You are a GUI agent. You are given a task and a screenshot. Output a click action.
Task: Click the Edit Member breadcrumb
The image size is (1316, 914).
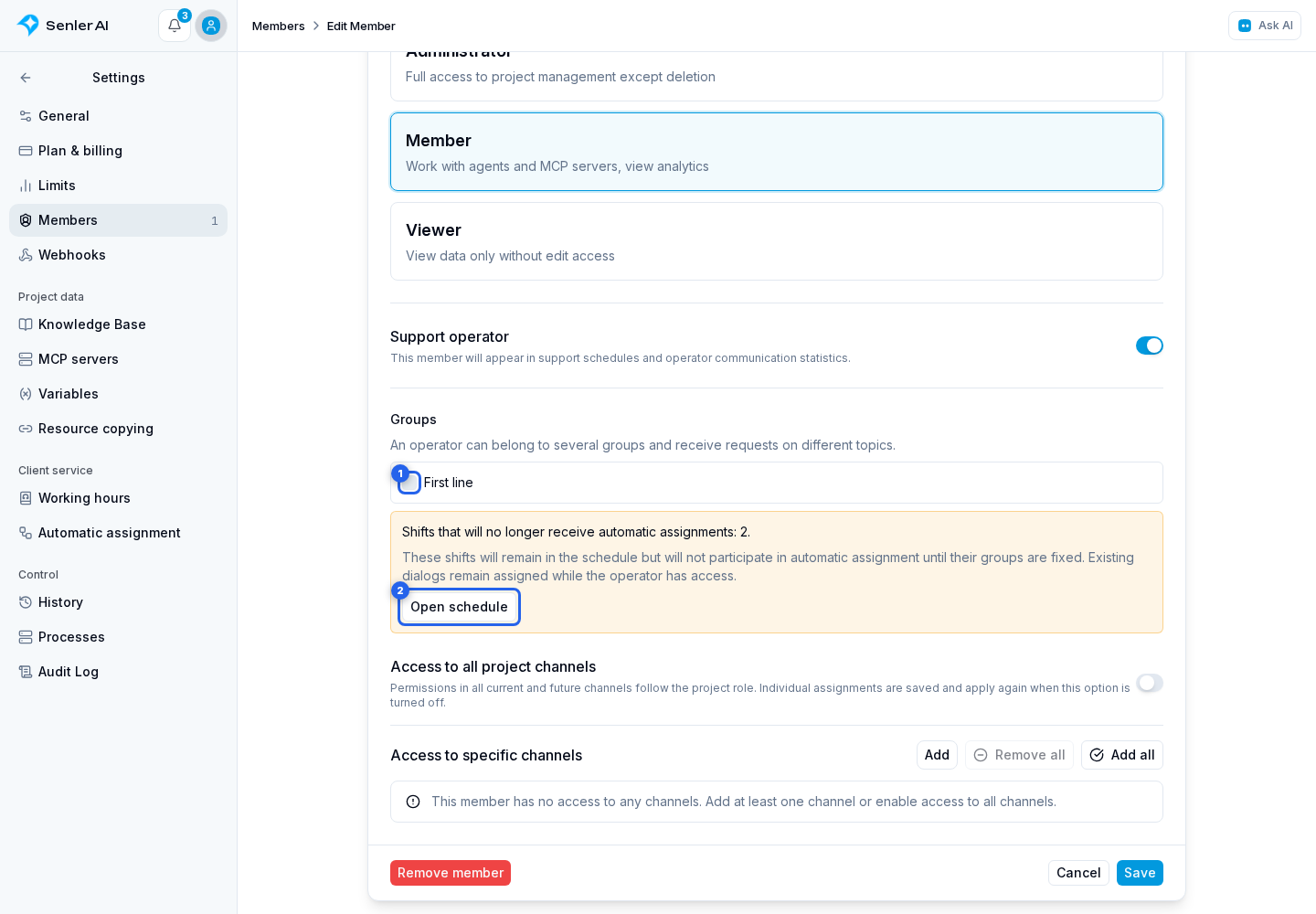[361, 26]
